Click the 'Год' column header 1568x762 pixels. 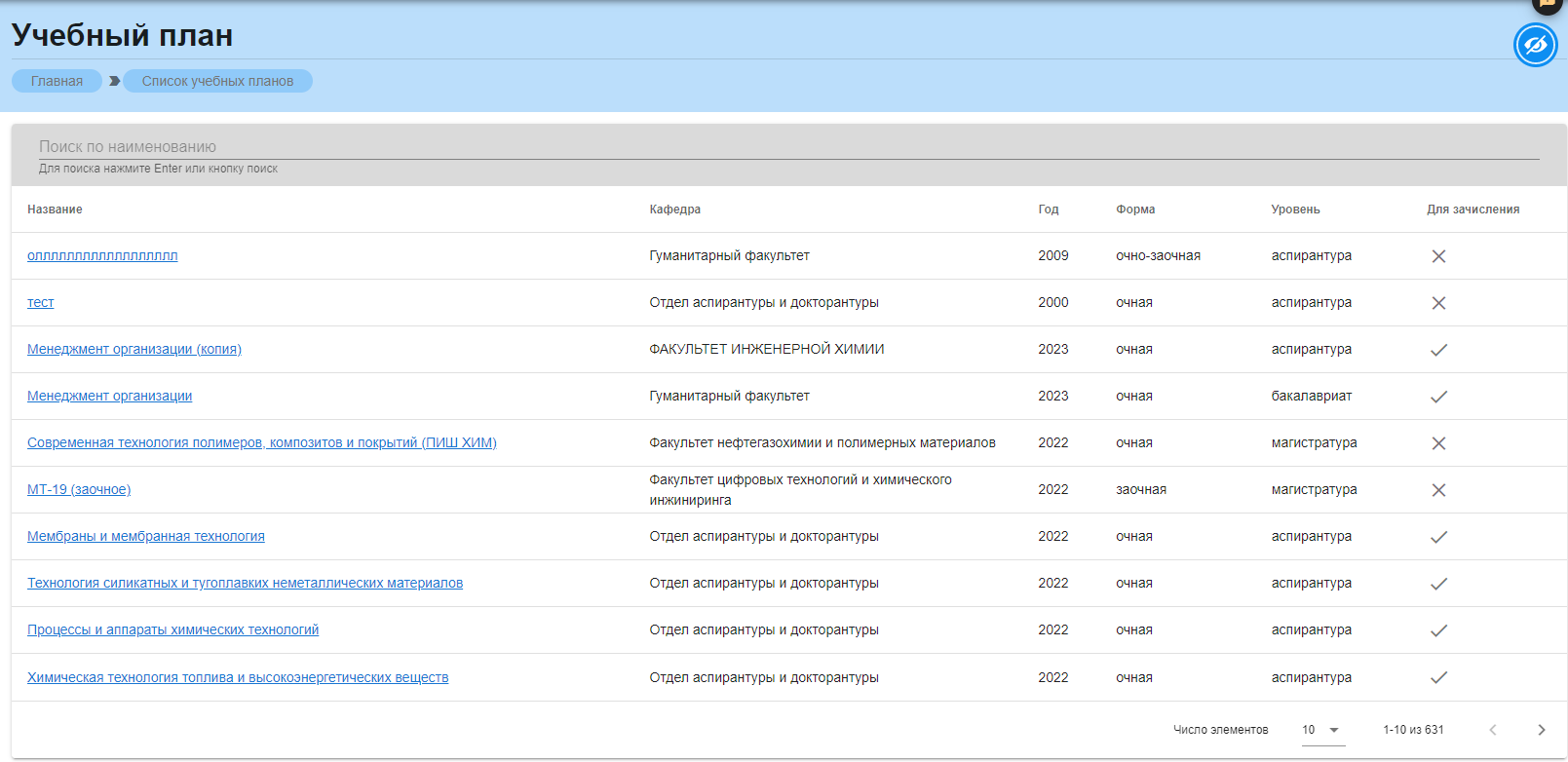pyautogui.click(x=1048, y=210)
